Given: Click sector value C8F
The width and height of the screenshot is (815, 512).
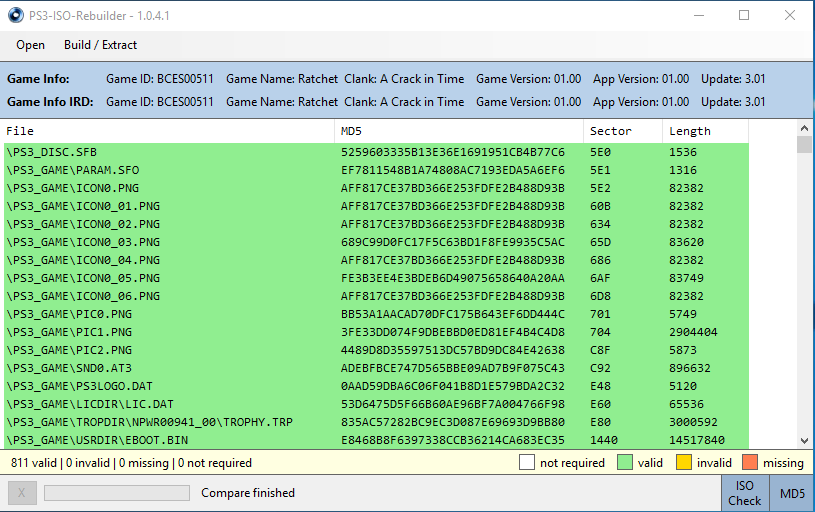Looking at the screenshot, I should coord(600,350).
